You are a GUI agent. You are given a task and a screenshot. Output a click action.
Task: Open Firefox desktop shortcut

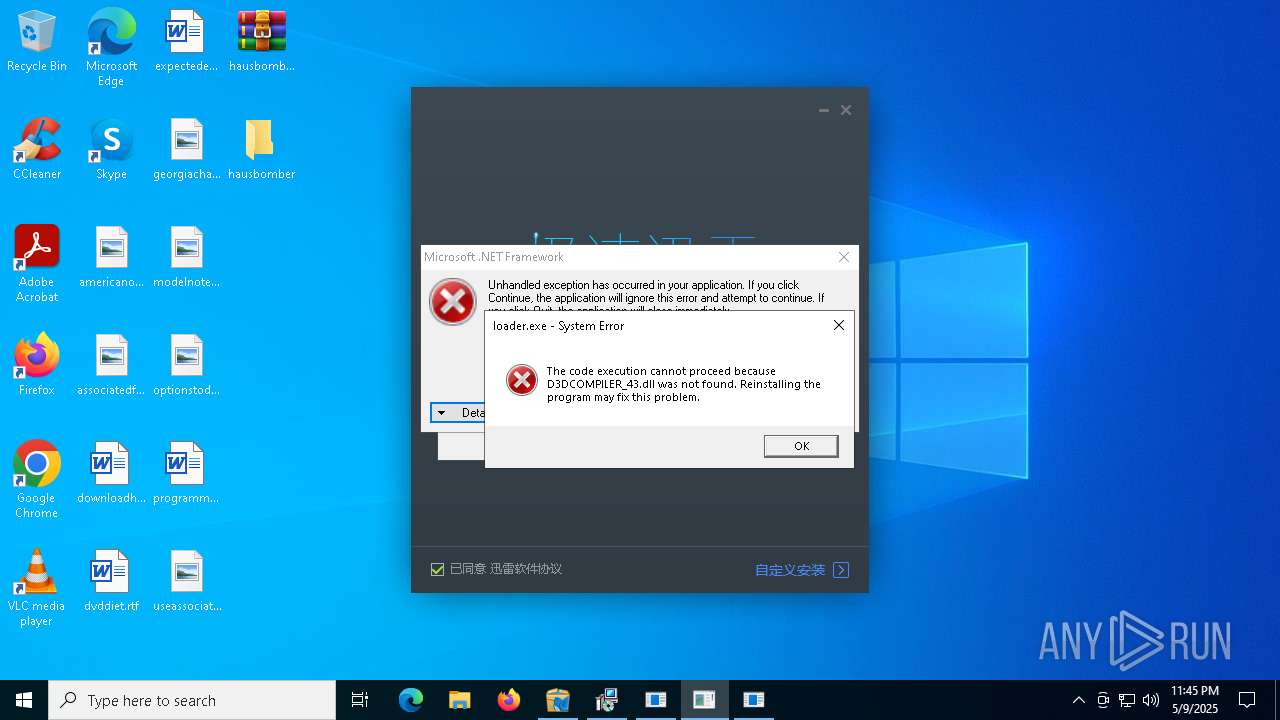[37, 366]
